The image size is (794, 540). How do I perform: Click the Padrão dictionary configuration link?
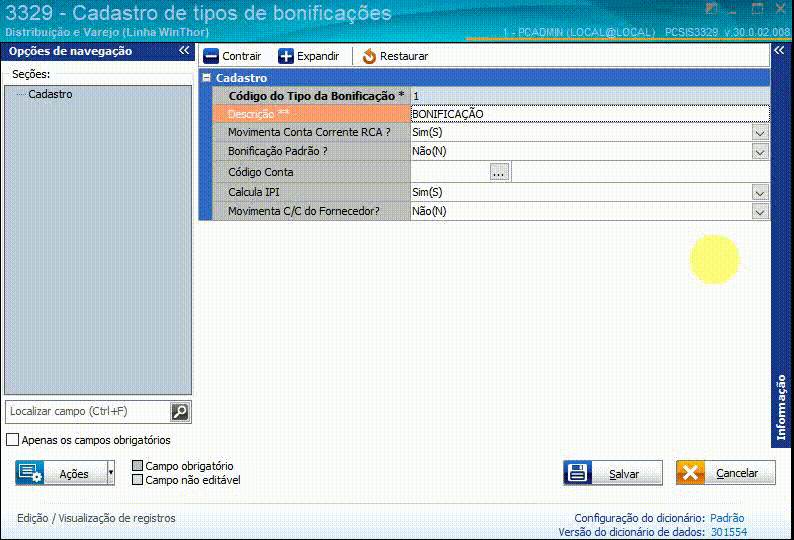point(727,518)
